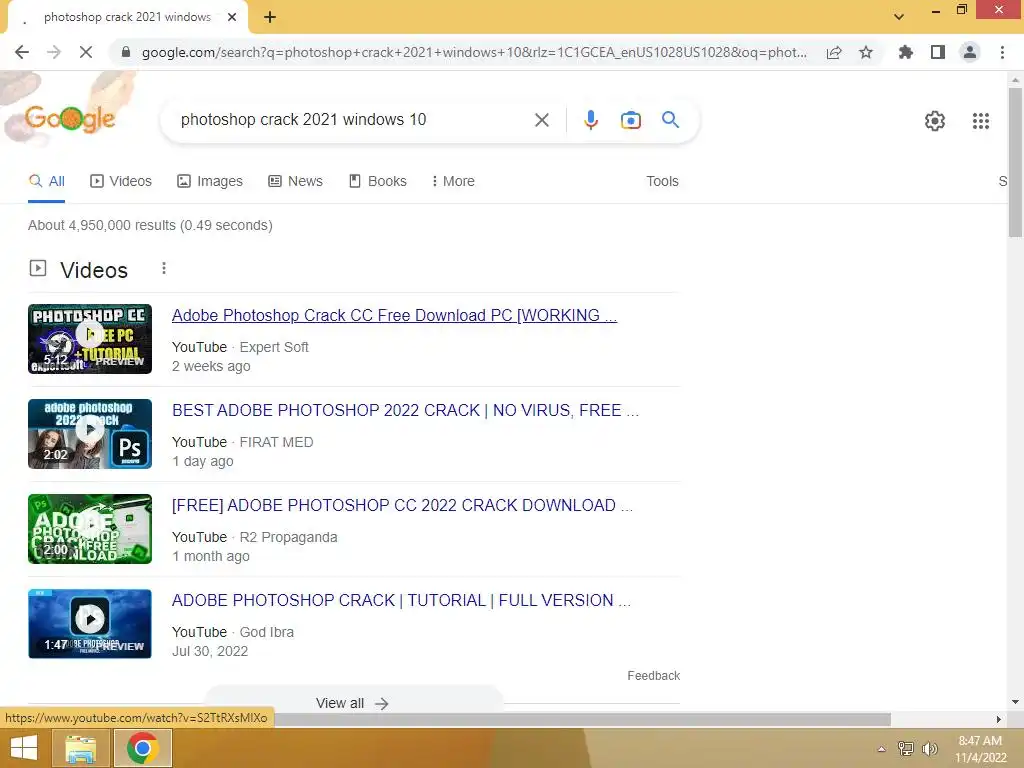
Task: Click the address bar URL
Action: [x=473, y=52]
